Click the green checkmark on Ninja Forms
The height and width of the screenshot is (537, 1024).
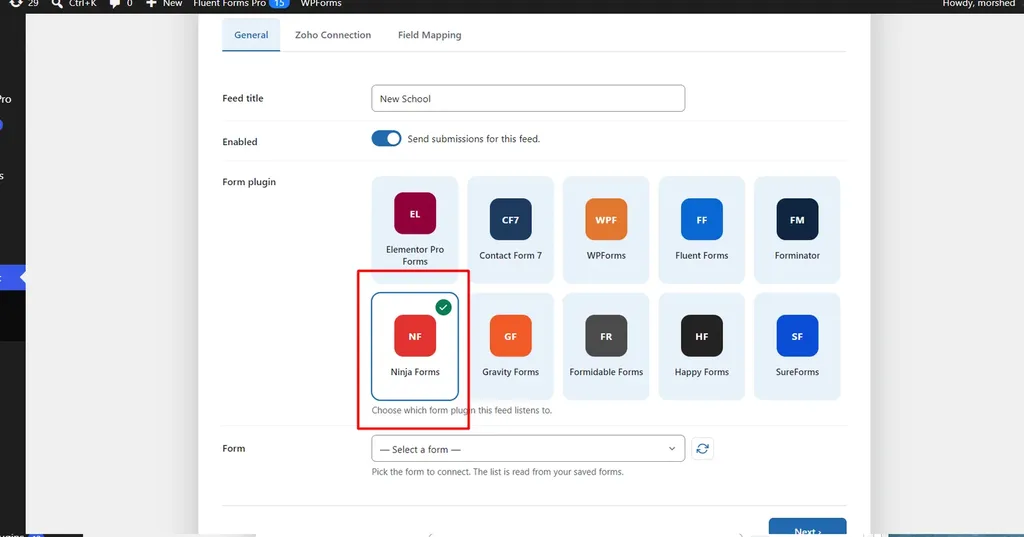coord(443,307)
